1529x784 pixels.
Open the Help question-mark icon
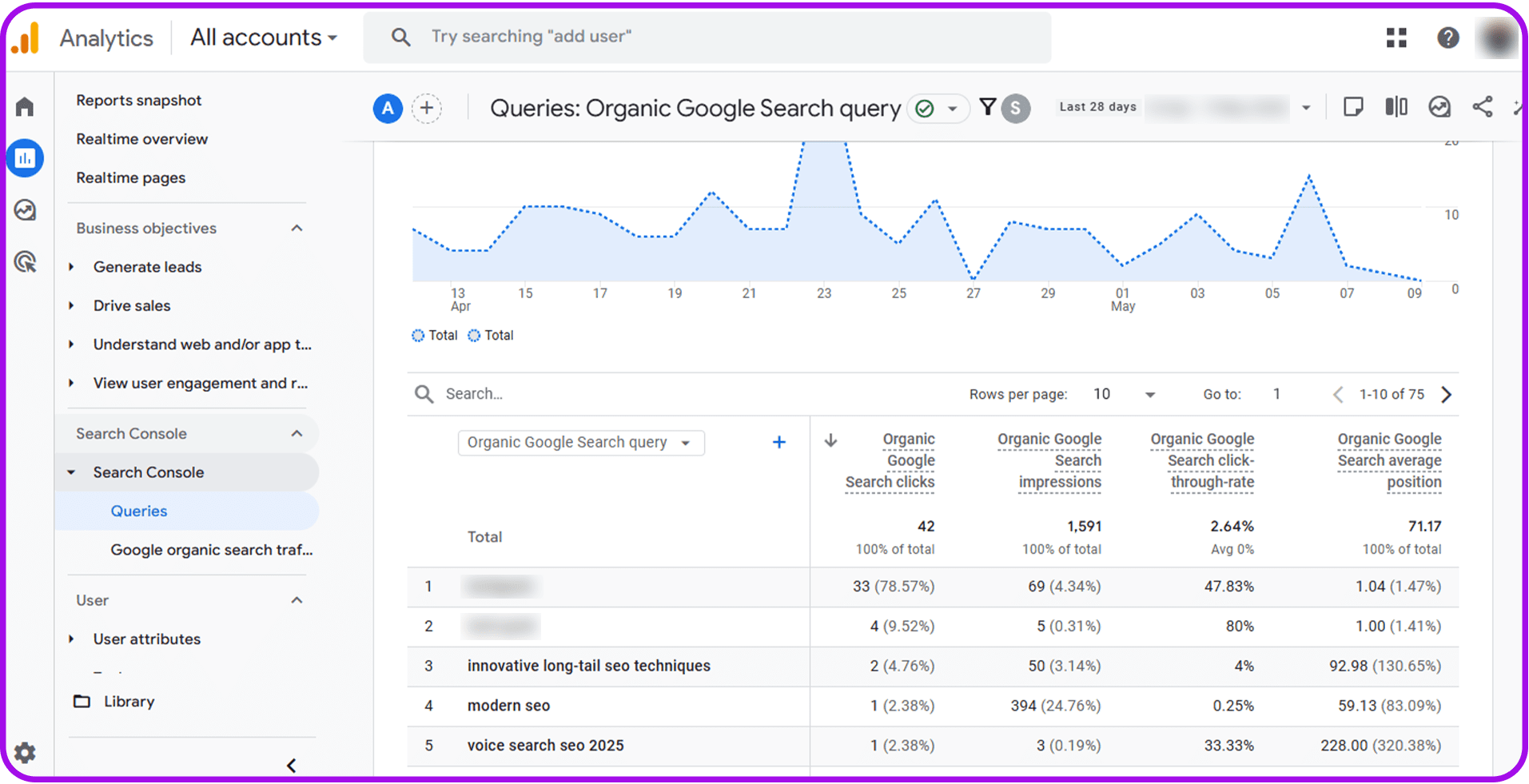coord(1447,38)
